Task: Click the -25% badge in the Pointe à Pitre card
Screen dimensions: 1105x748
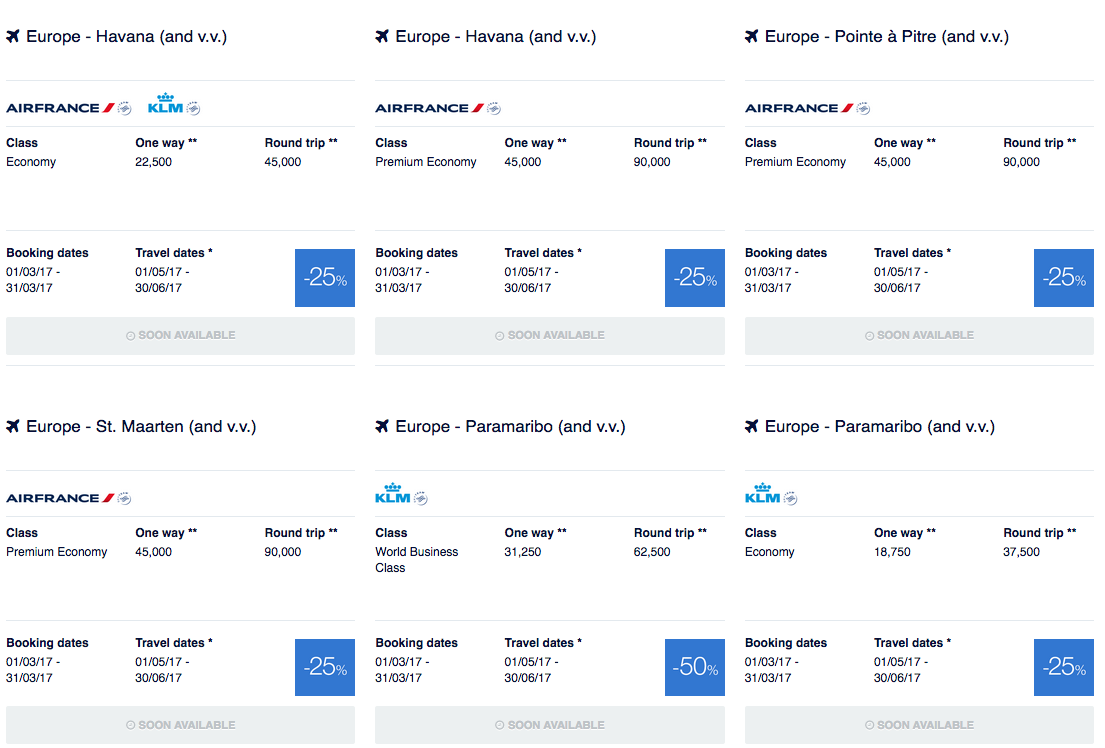Action: 1064,277
